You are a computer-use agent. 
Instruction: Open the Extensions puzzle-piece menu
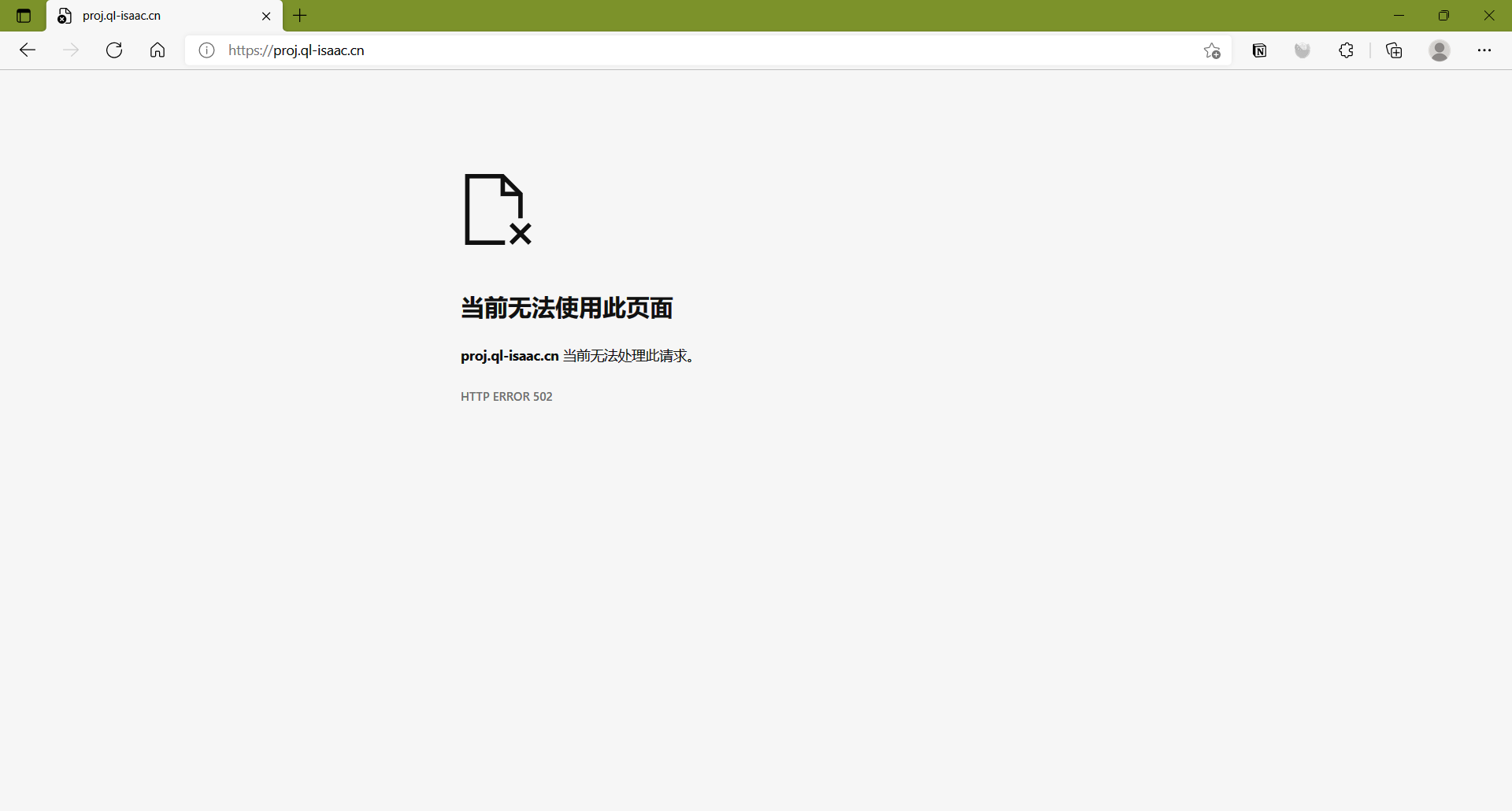(1346, 50)
